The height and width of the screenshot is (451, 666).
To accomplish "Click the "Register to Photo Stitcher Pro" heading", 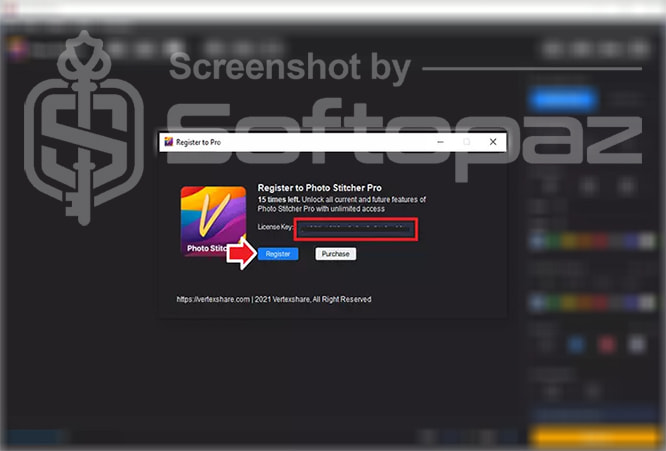I will pyautogui.click(x=319, y=188).
